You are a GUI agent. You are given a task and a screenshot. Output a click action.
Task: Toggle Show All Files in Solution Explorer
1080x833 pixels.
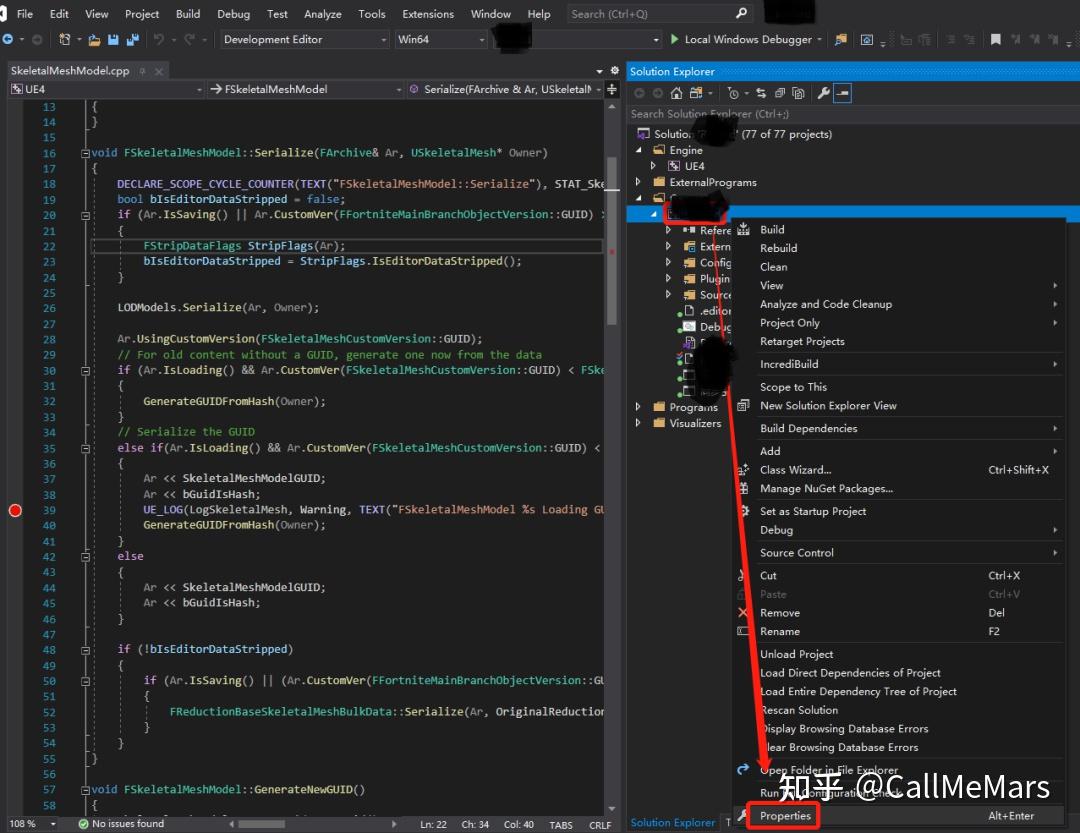point(798,93)
